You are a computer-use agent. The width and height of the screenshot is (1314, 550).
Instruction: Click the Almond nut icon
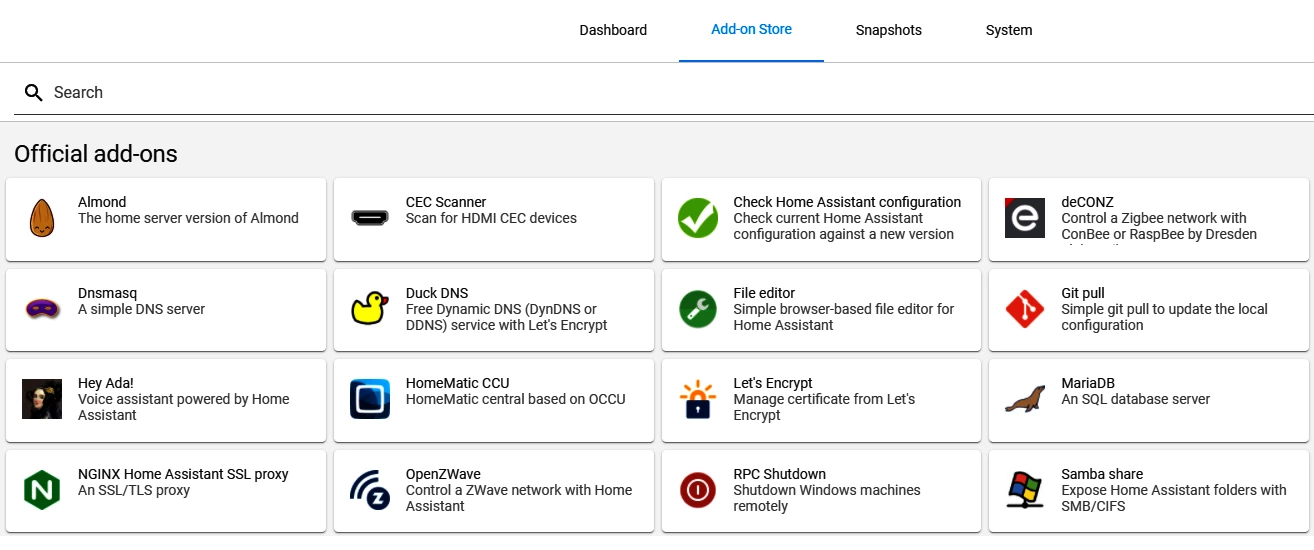coord(42,218)
